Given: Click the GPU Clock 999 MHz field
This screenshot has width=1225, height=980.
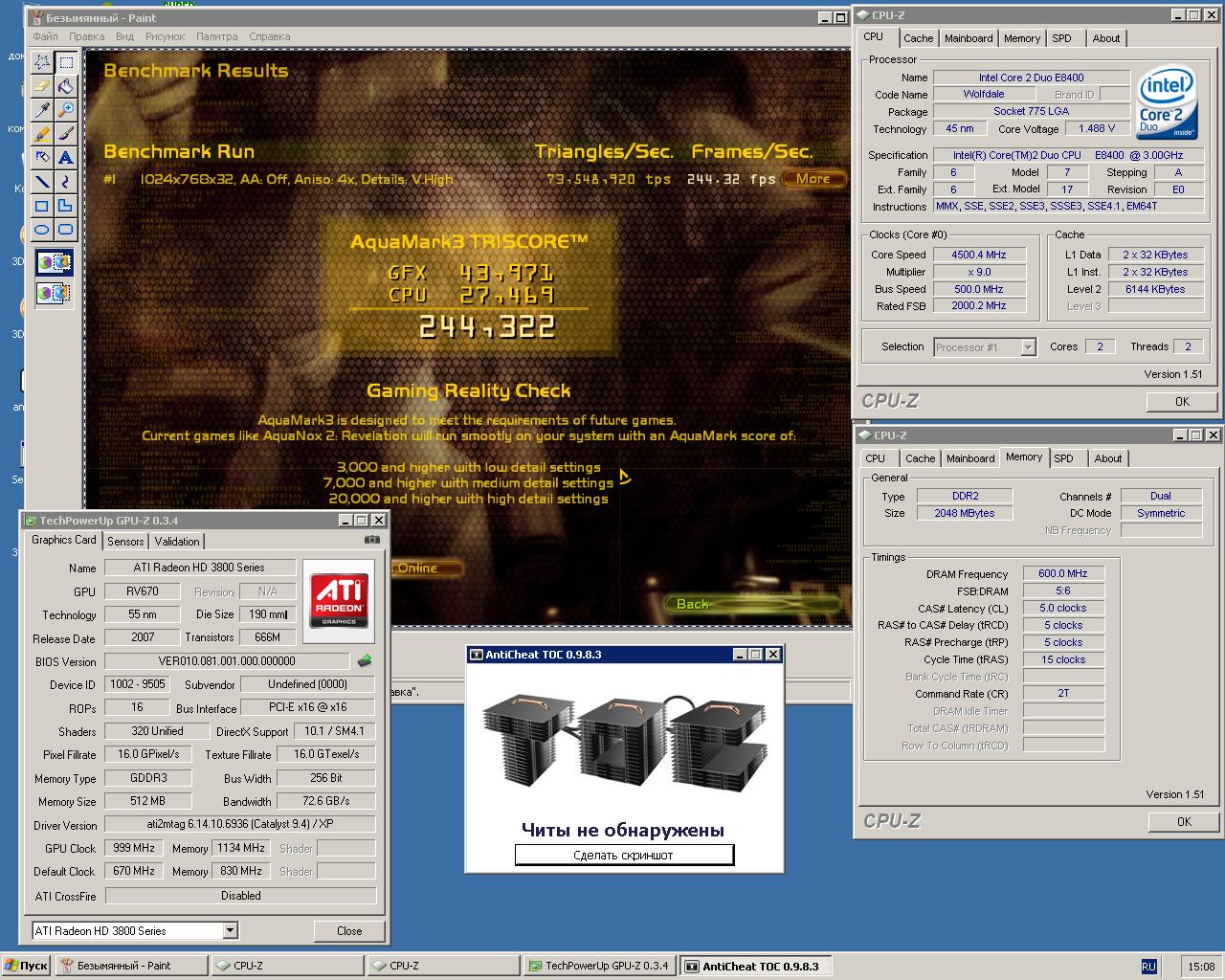Looking at the screenshot, I should (x=134, y=848).
